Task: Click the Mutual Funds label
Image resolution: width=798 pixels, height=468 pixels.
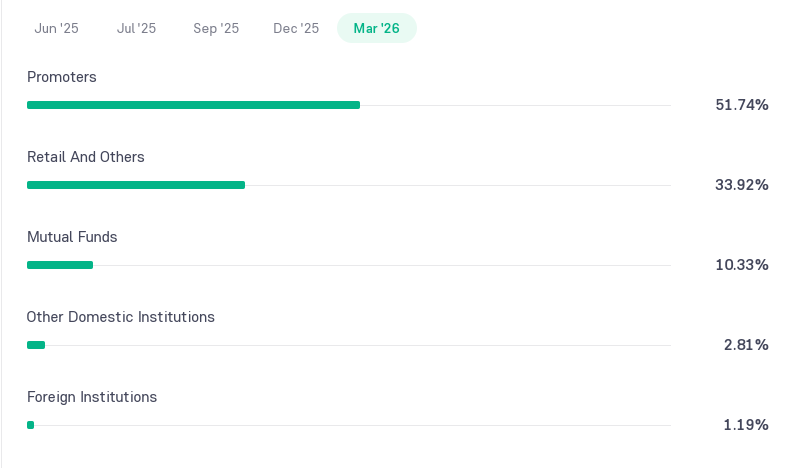Action: [x=72, y=237]
